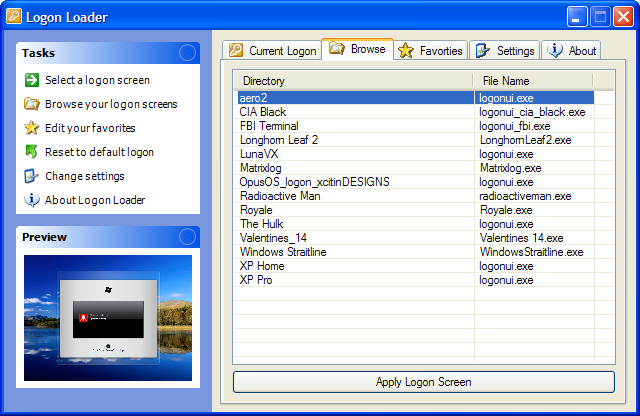Select the XP Pro entry
Viewport: 640px width, 416px height.
coord(256,280)
